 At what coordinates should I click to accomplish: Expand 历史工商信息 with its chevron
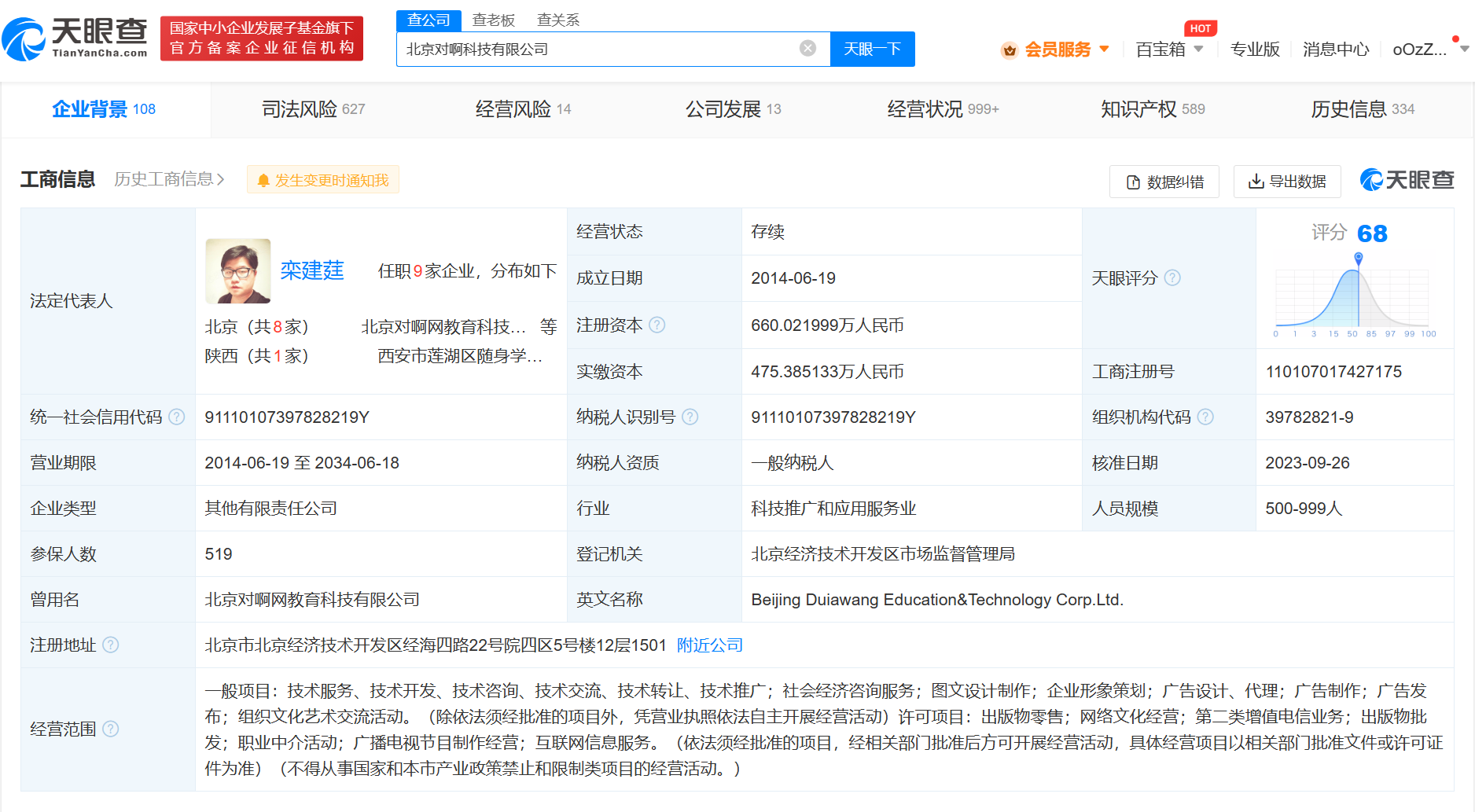click(221, 179)
